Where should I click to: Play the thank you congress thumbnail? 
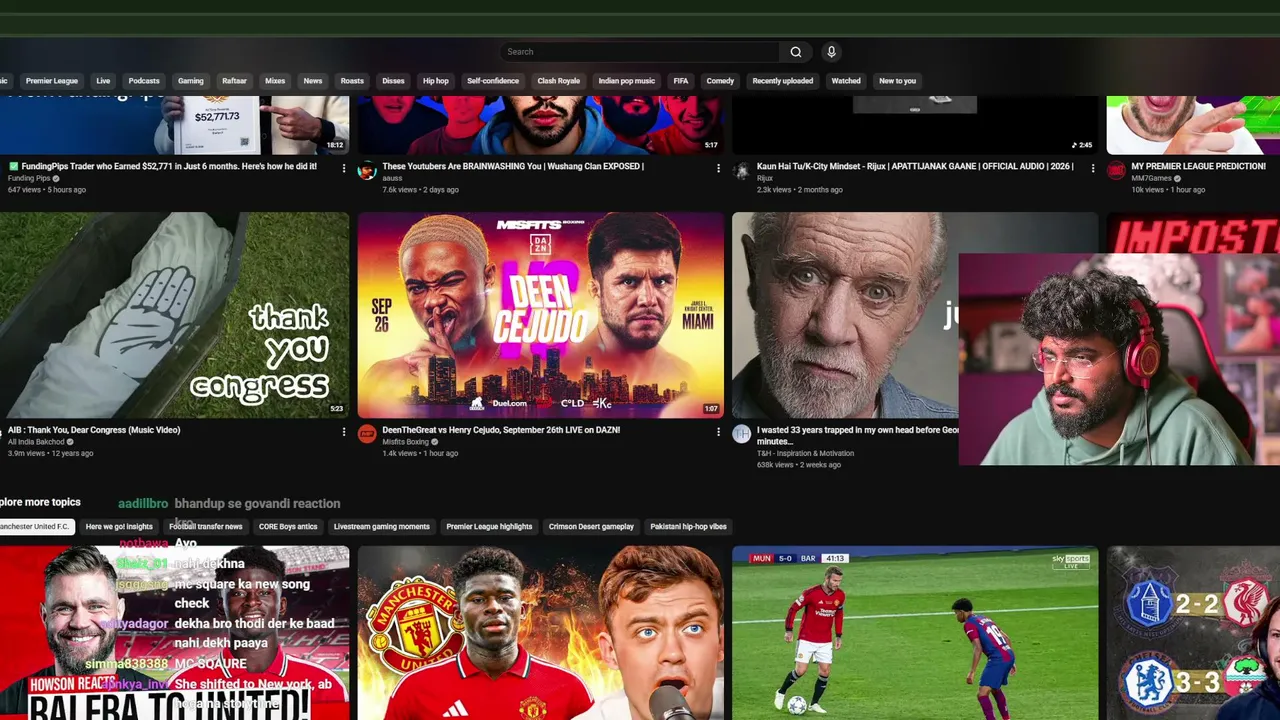174,315
